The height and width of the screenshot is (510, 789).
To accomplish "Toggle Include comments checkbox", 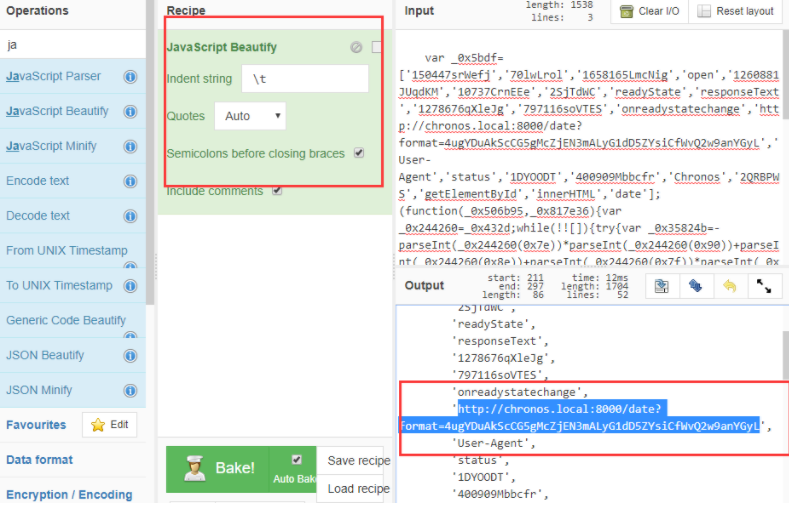I will (277, 191).
